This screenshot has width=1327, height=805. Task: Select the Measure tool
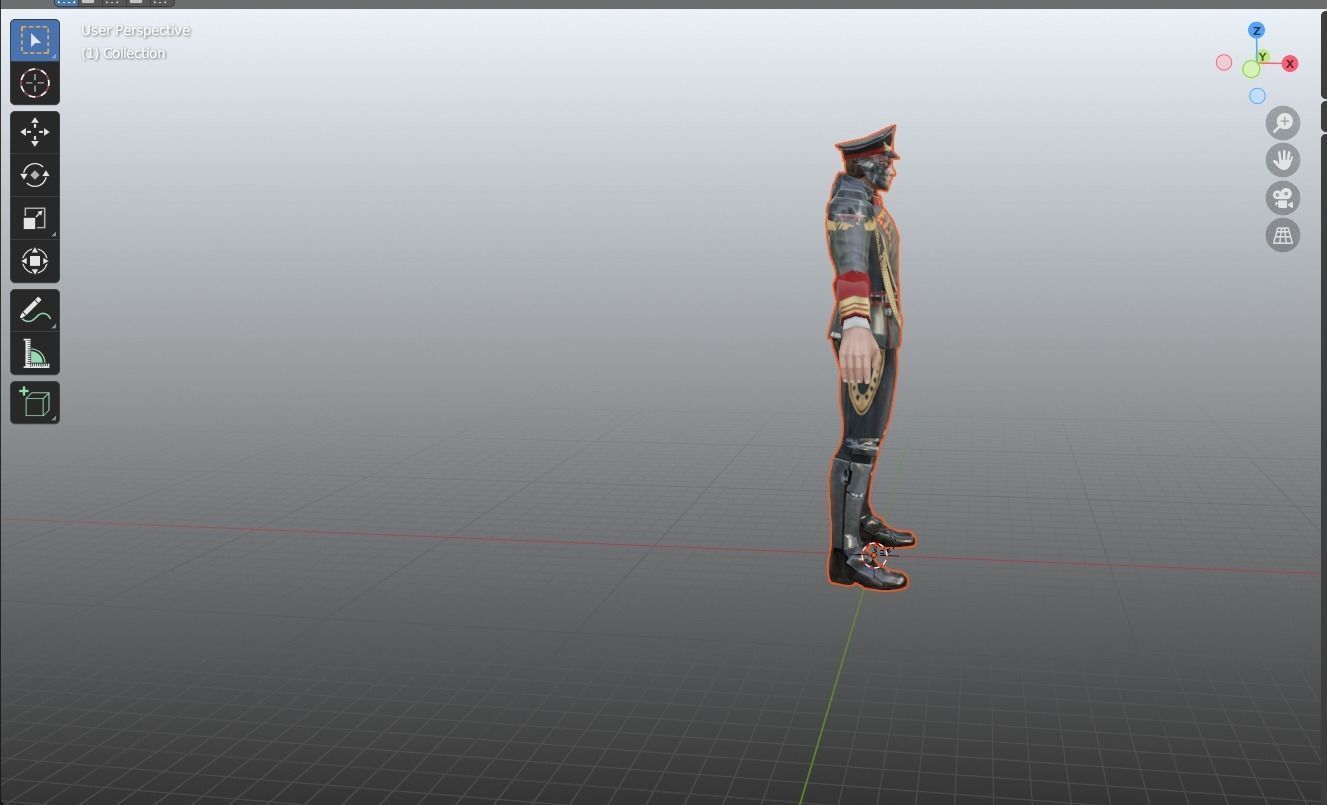pyautogui.click(x=35, y=353)
